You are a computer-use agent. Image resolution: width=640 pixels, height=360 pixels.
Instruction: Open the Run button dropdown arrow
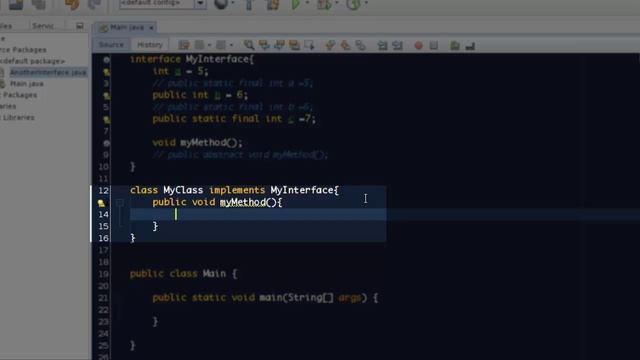coord(307,3)
